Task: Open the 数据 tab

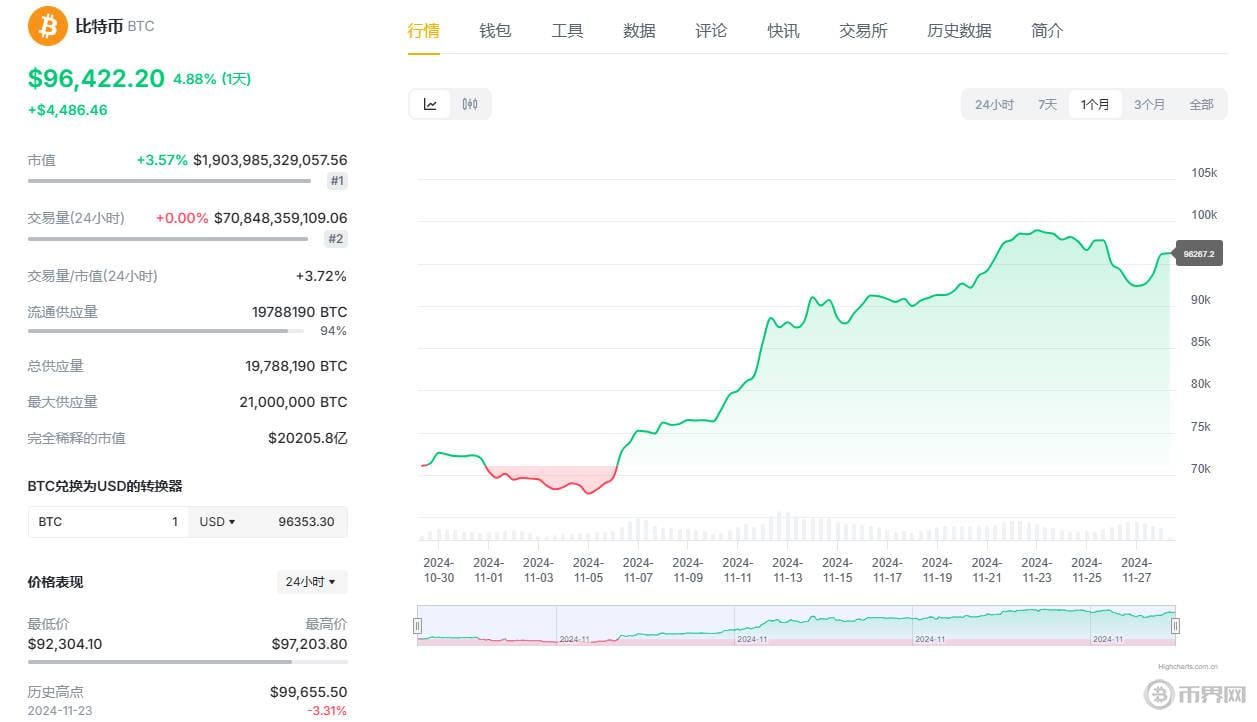Action: (639, 31)
